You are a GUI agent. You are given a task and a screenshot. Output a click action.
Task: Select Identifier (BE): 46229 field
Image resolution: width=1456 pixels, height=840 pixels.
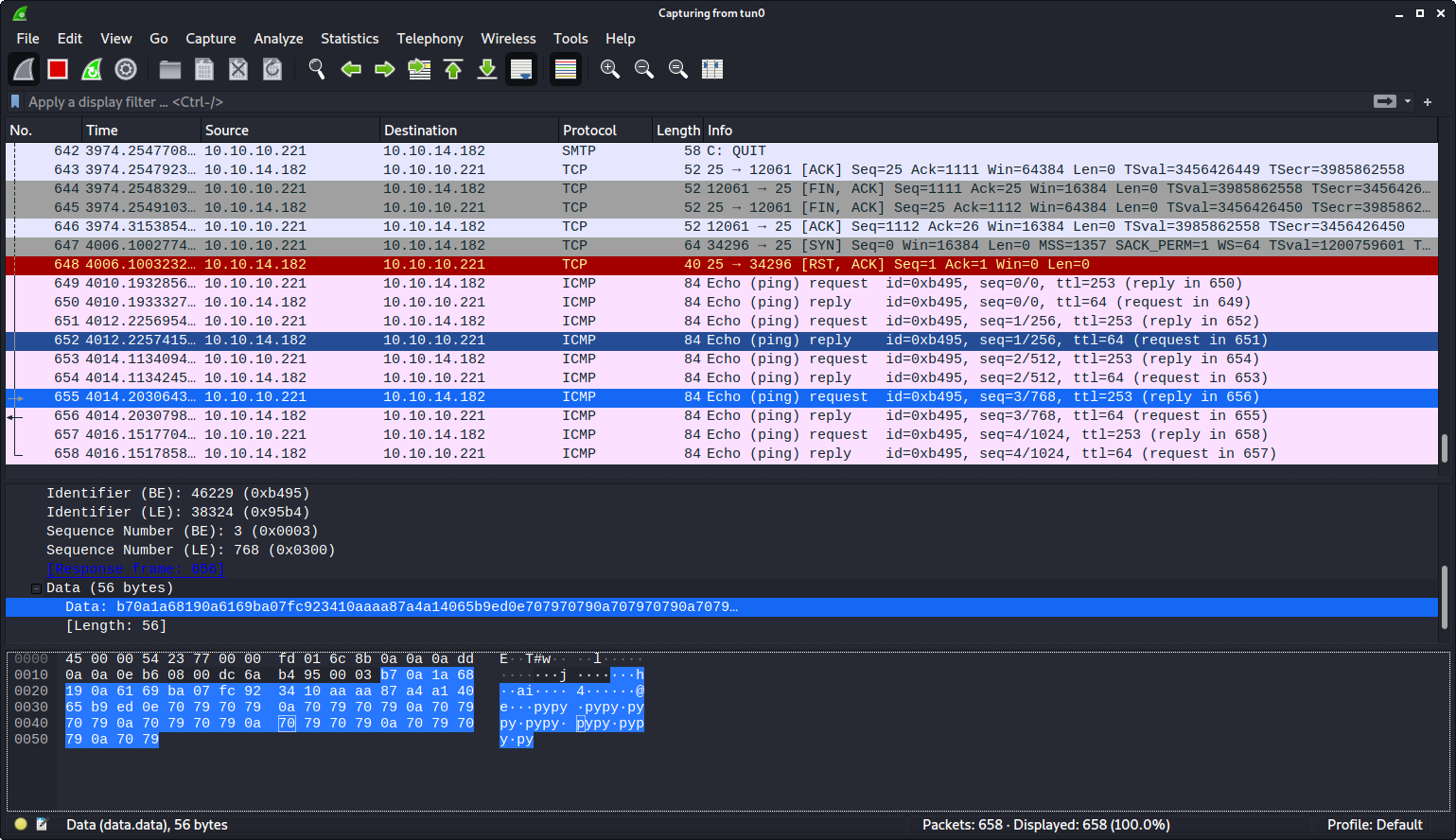click(178, 494)
